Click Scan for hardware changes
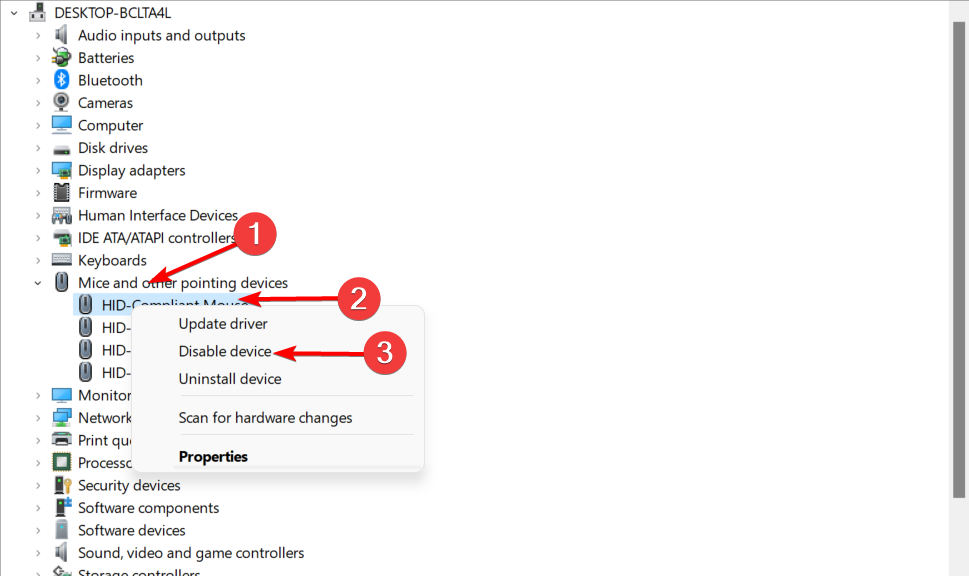The height and width of the screenshot is (576, 969). coord(265,418)
